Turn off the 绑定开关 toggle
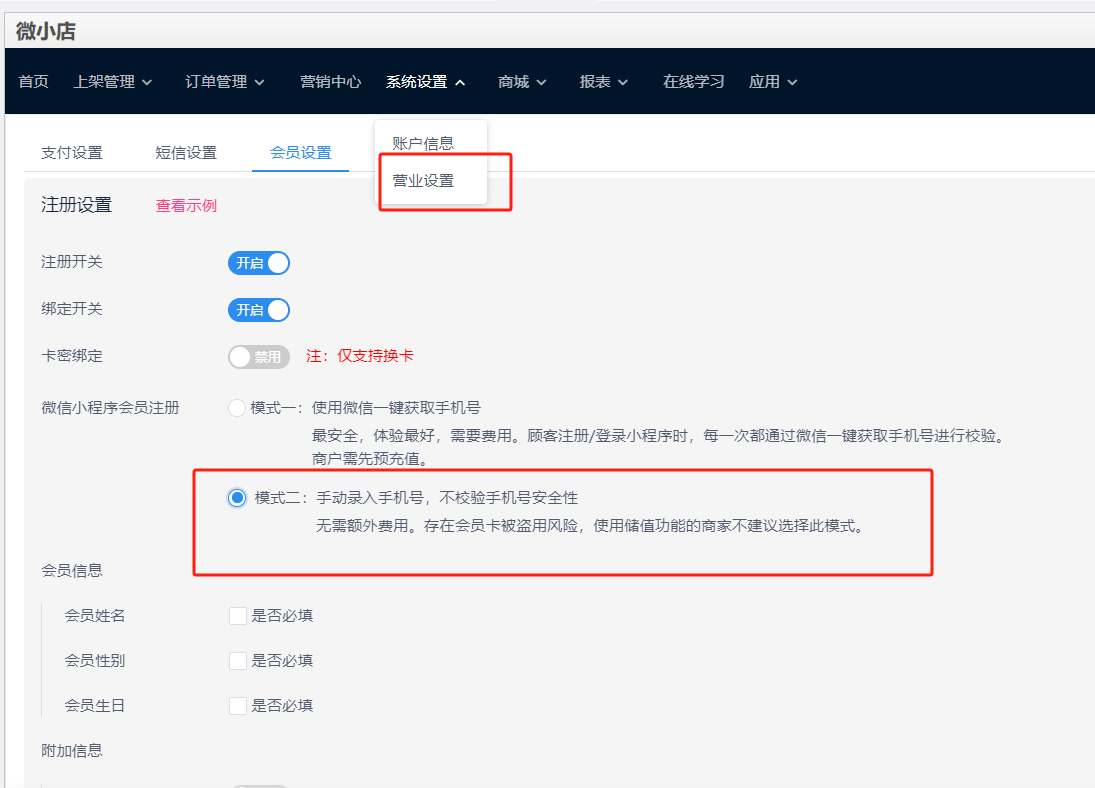Viewport: 1095px width, 788px height. click(x=259, y=310)
